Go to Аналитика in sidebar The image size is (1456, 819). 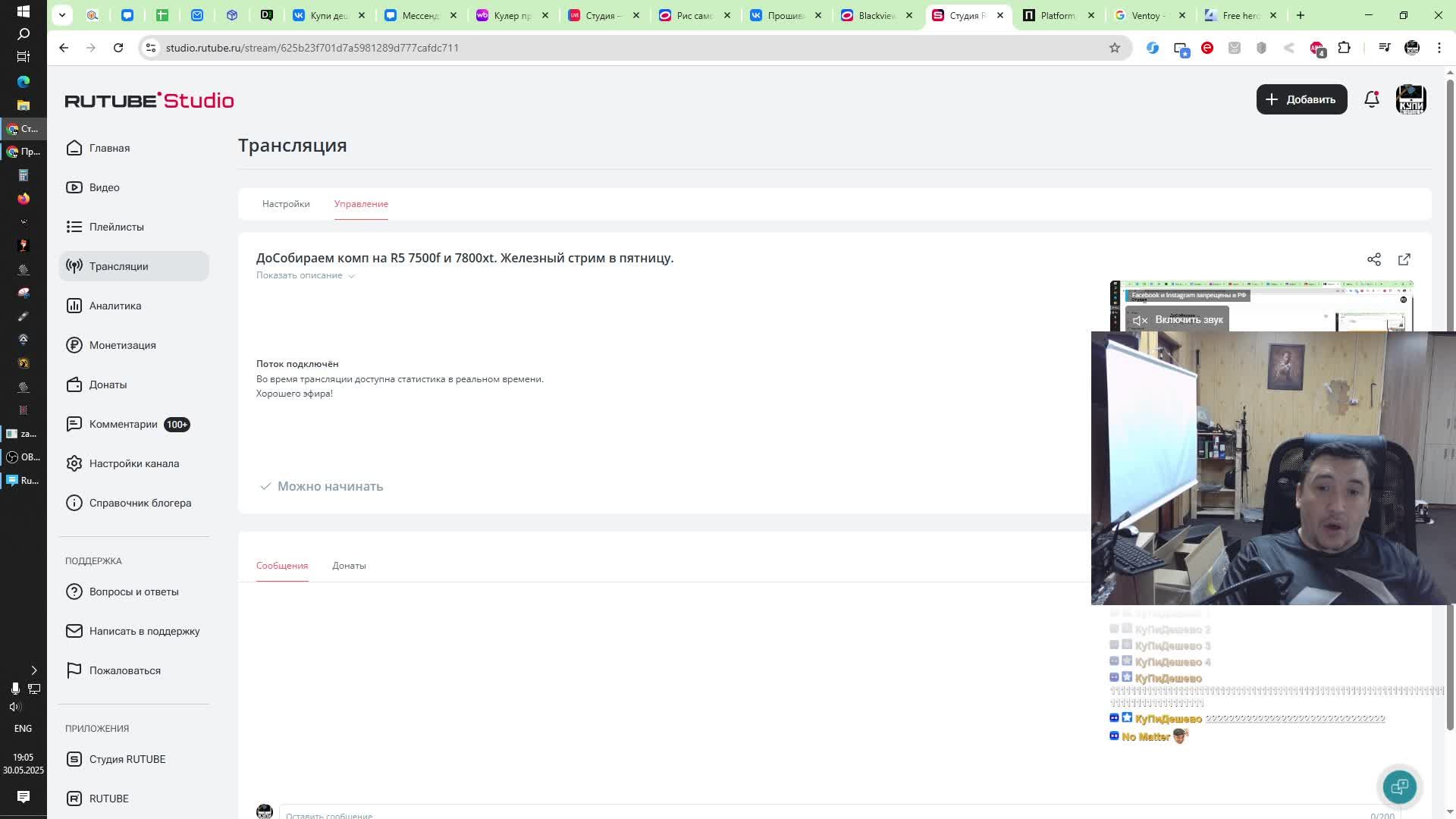(115, 306)
